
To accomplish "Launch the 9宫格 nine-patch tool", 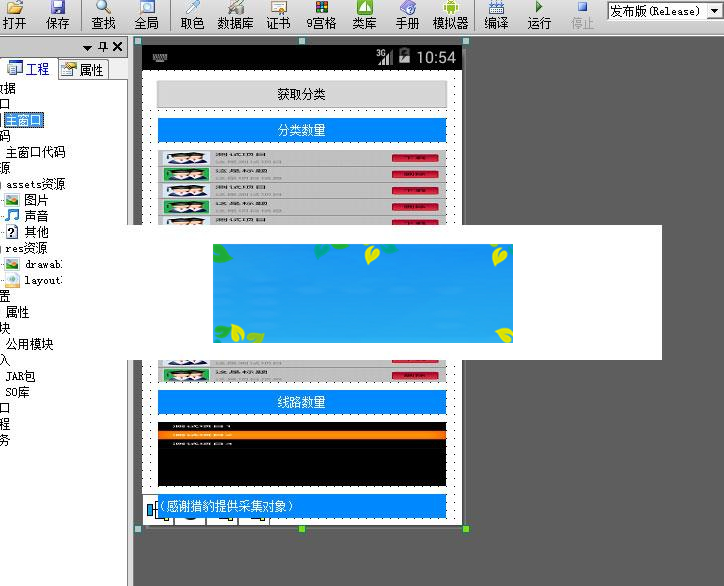I will coord(321,15).
